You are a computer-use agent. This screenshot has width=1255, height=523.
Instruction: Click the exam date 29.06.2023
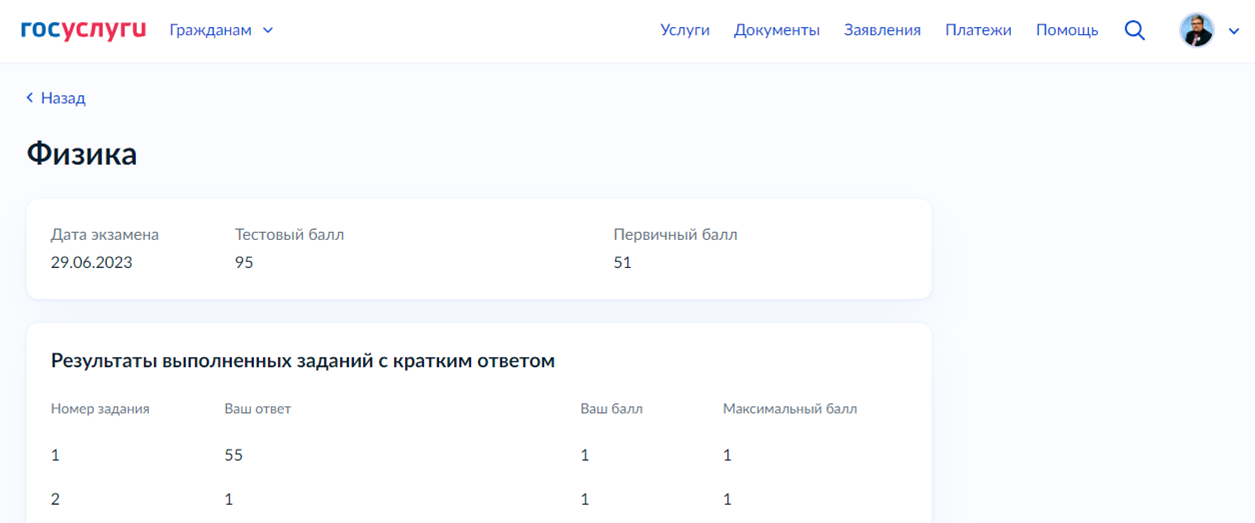pyautogui.click(x=92, y=263)
